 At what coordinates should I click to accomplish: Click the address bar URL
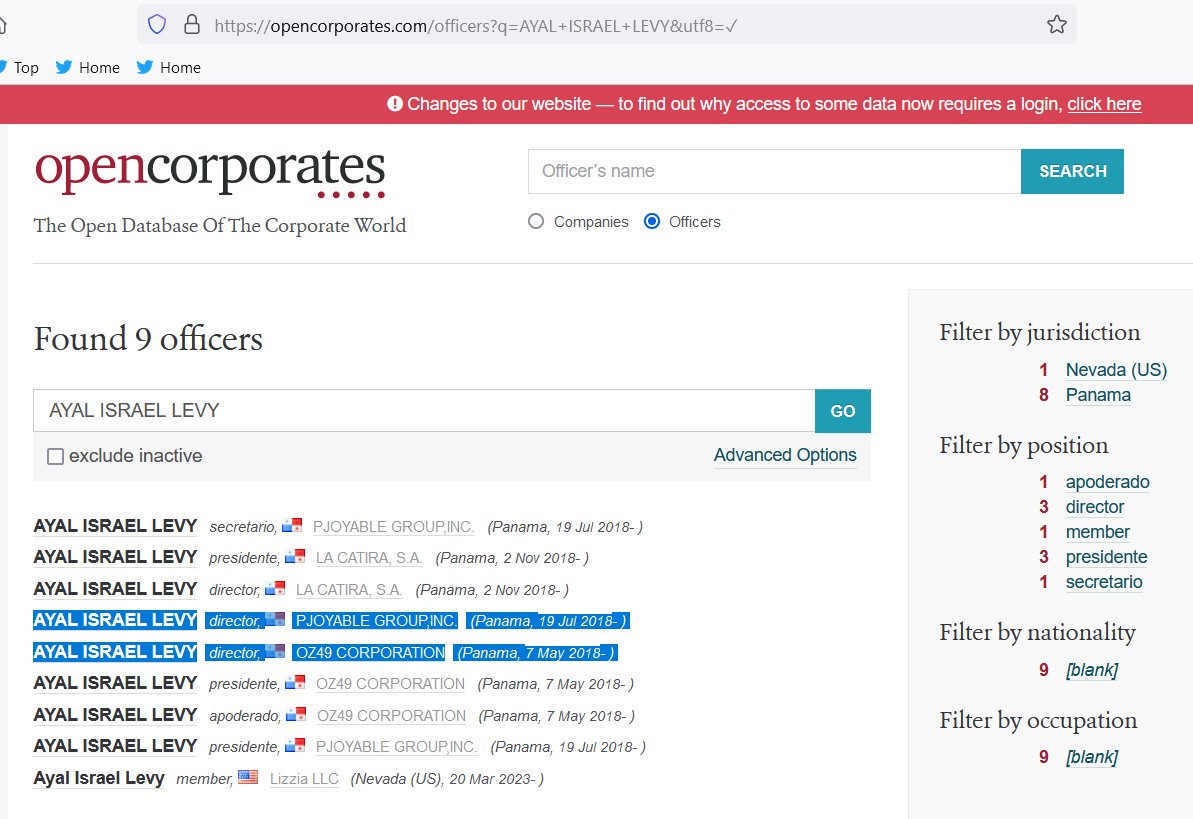click(x=476, y=26)
